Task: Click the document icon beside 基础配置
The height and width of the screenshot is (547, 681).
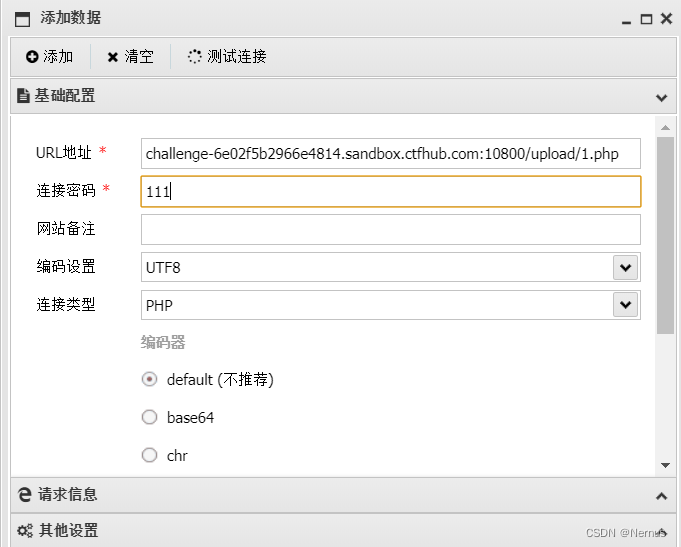Action: [x=23, y=95]
